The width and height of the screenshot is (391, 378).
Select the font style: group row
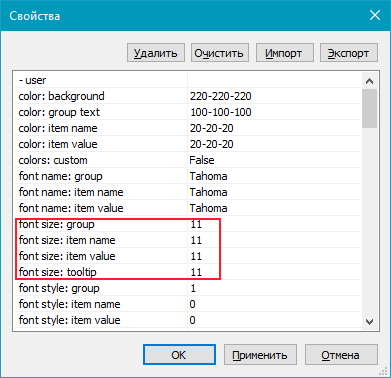click(188, 288)
